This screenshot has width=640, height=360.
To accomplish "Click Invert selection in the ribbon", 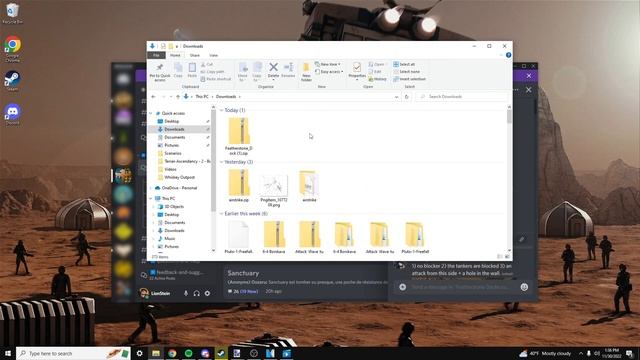I will tap(409, 79).
